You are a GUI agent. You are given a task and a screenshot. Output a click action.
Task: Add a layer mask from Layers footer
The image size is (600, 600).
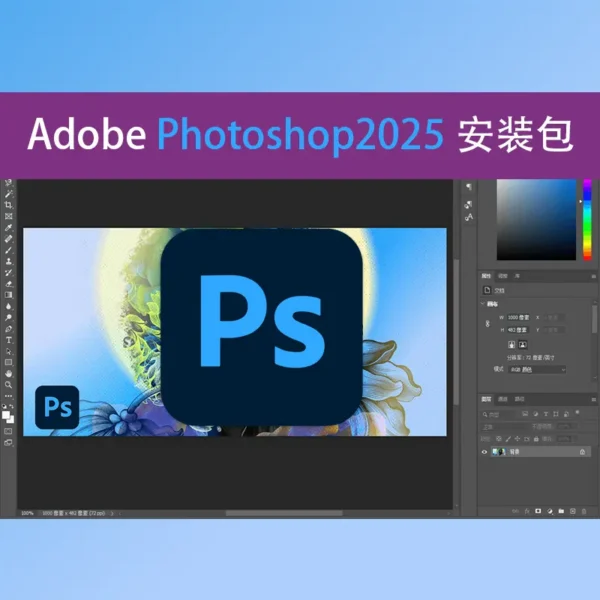pos(538,511)
